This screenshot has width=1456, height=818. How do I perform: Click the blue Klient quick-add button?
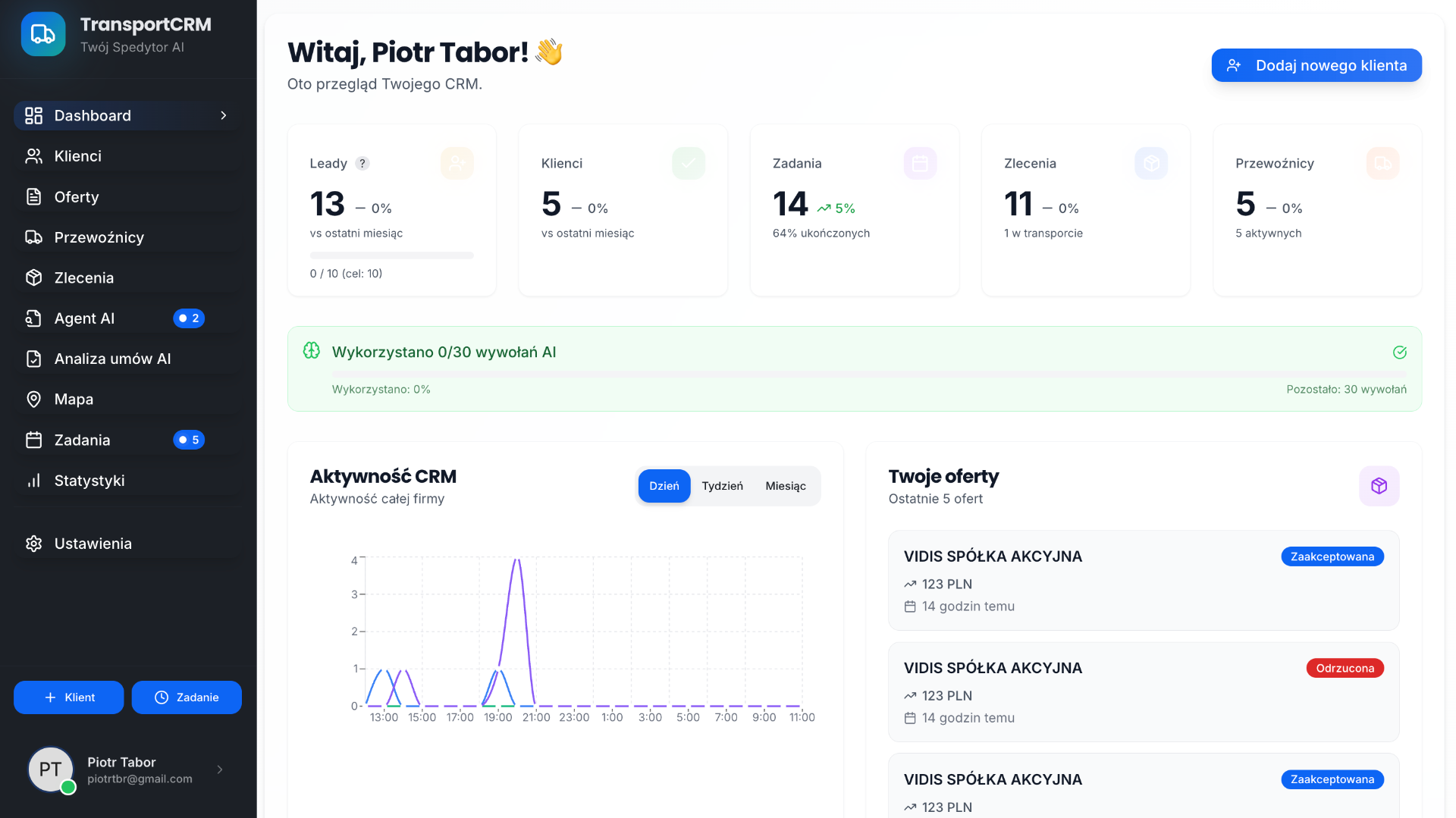coord(68,697)
